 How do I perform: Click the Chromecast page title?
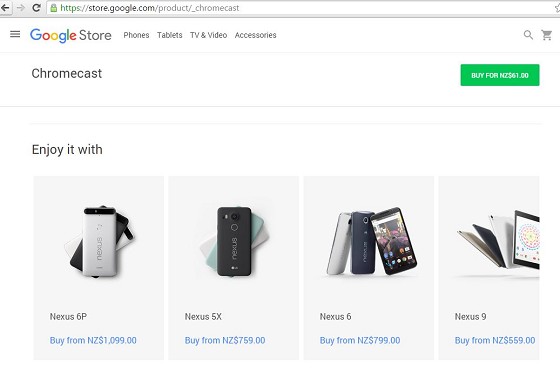click(x=67, y=73)
